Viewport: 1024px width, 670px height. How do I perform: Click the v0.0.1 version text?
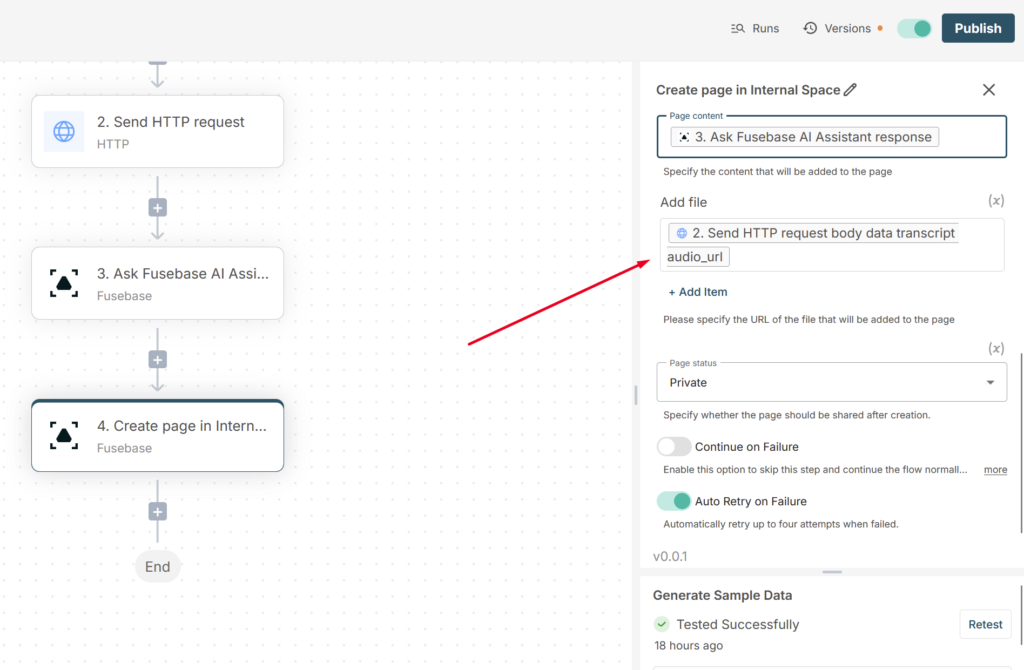(x=670, y=556)
